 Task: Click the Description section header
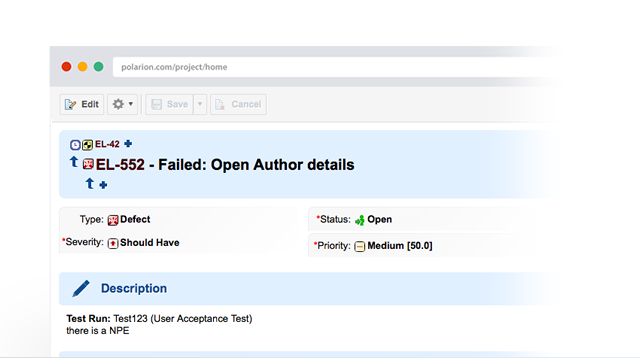pos(134,289)
